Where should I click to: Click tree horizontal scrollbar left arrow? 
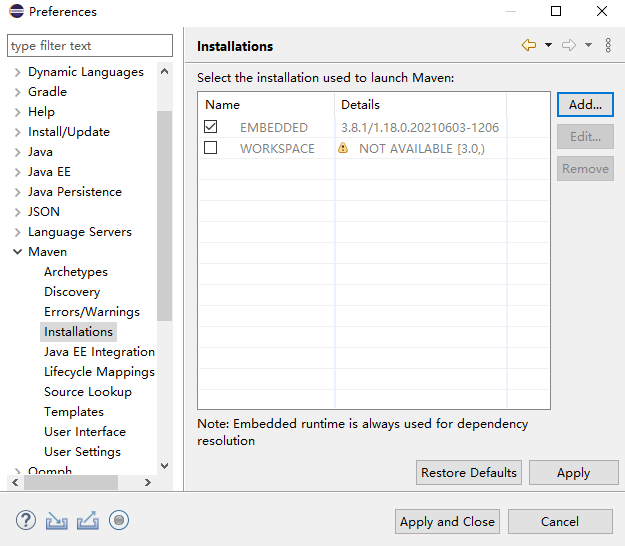15,482
